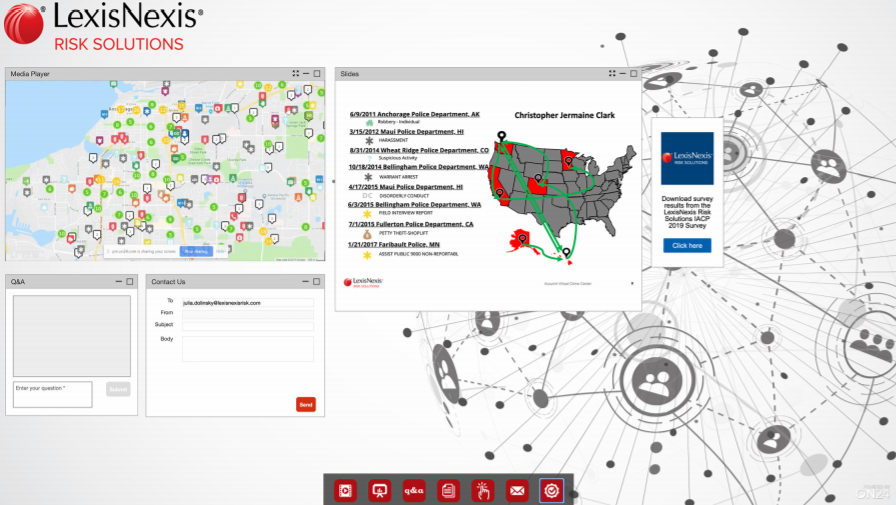Click the US map graphic on slide
This screenshot has width=896, height=505.
point(563,197)
